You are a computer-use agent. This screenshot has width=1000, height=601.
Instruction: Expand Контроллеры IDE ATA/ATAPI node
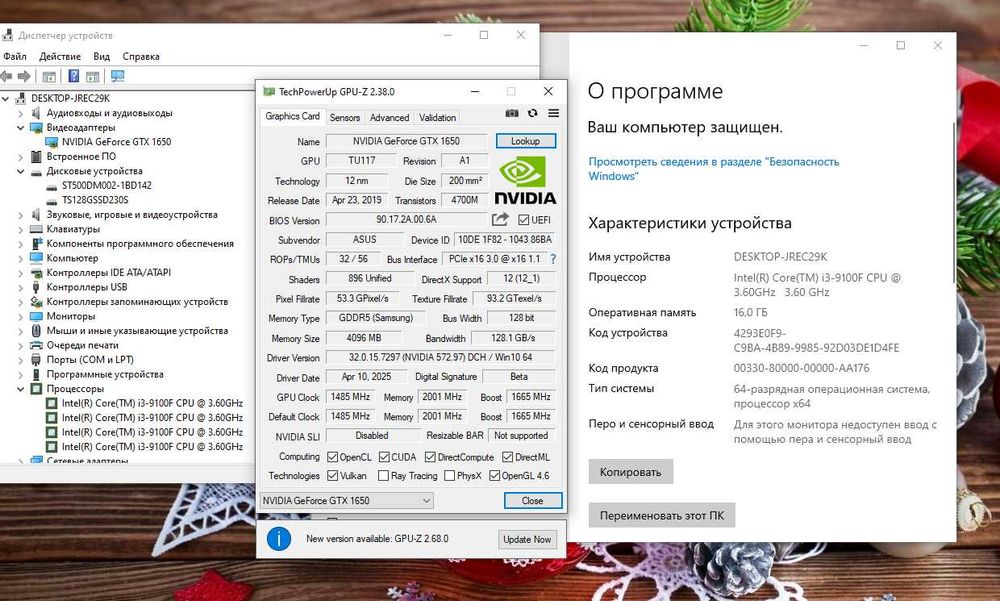20,273
